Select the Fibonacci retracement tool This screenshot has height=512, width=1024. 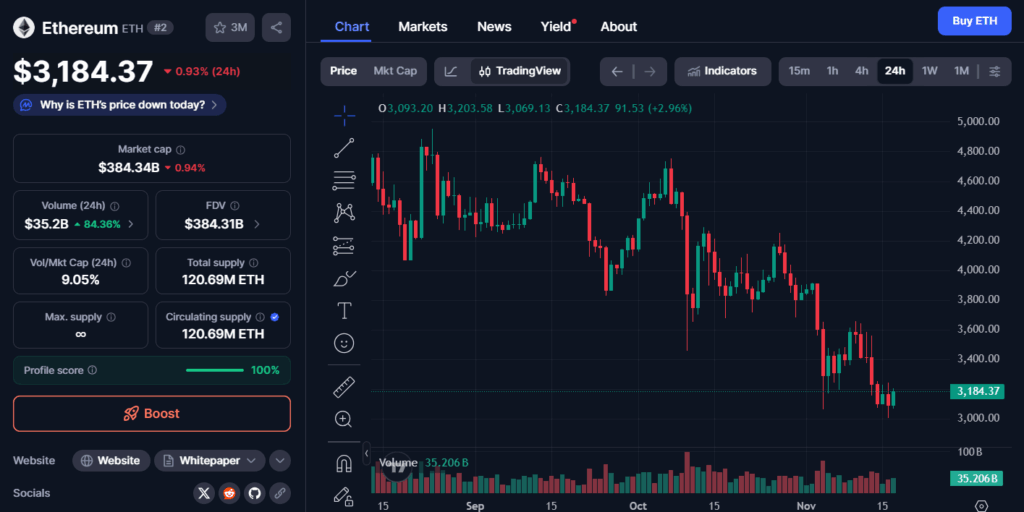coord(344,180)
